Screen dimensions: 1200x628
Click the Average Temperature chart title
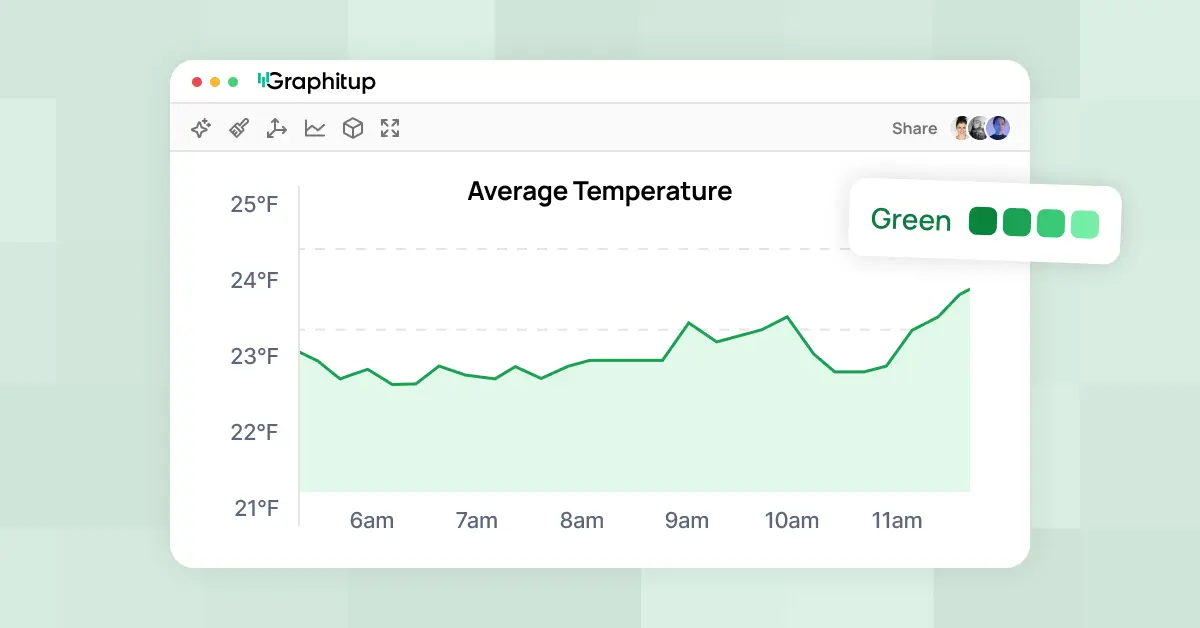pyautogui.click(x=599, y=191)
